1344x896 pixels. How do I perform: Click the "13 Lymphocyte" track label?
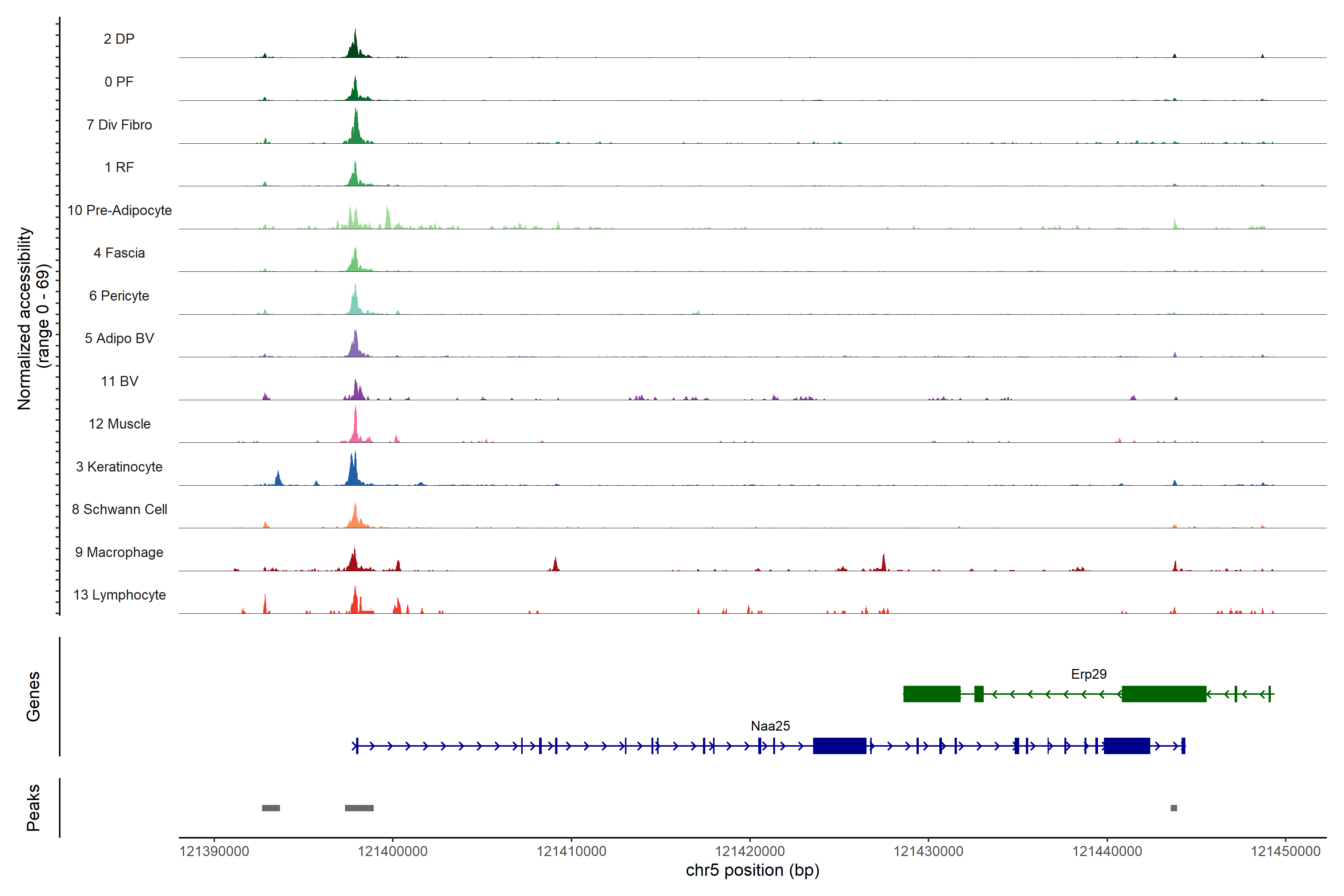coord(119,595)
